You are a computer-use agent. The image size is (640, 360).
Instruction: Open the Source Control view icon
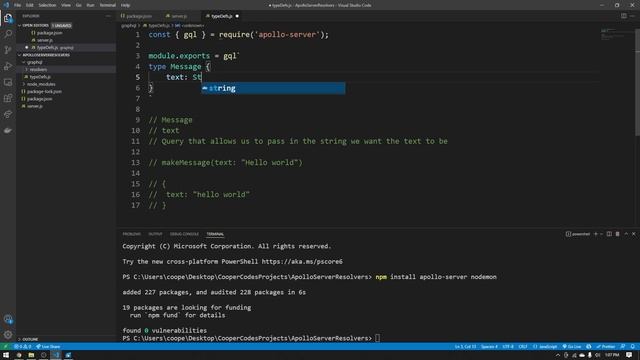[8, 50]
